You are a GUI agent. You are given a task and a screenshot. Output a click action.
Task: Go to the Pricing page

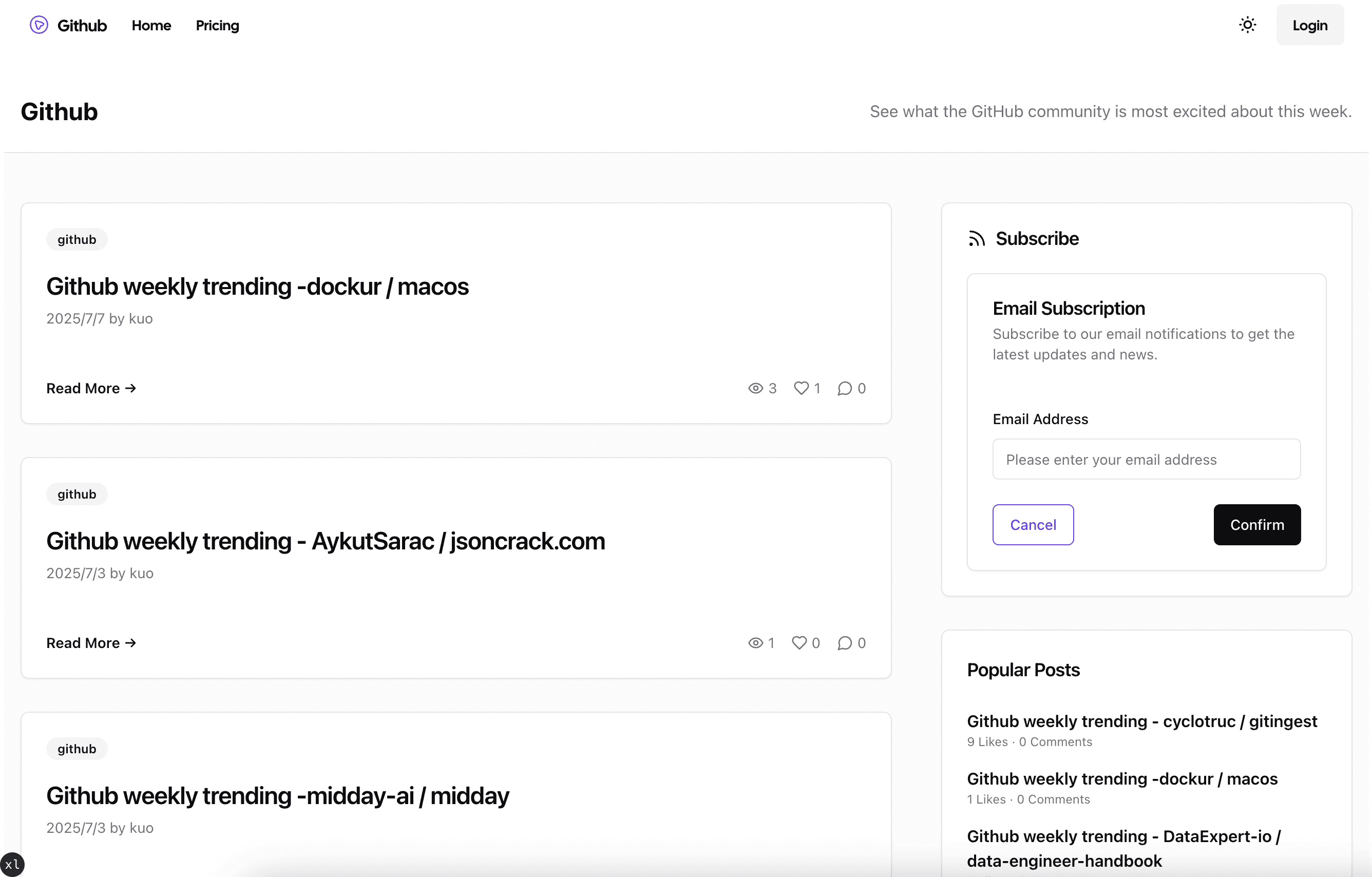[217, 25]
